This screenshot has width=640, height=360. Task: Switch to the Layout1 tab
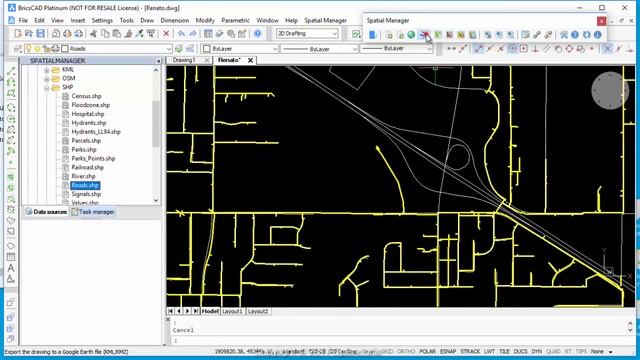coord(232,311)
